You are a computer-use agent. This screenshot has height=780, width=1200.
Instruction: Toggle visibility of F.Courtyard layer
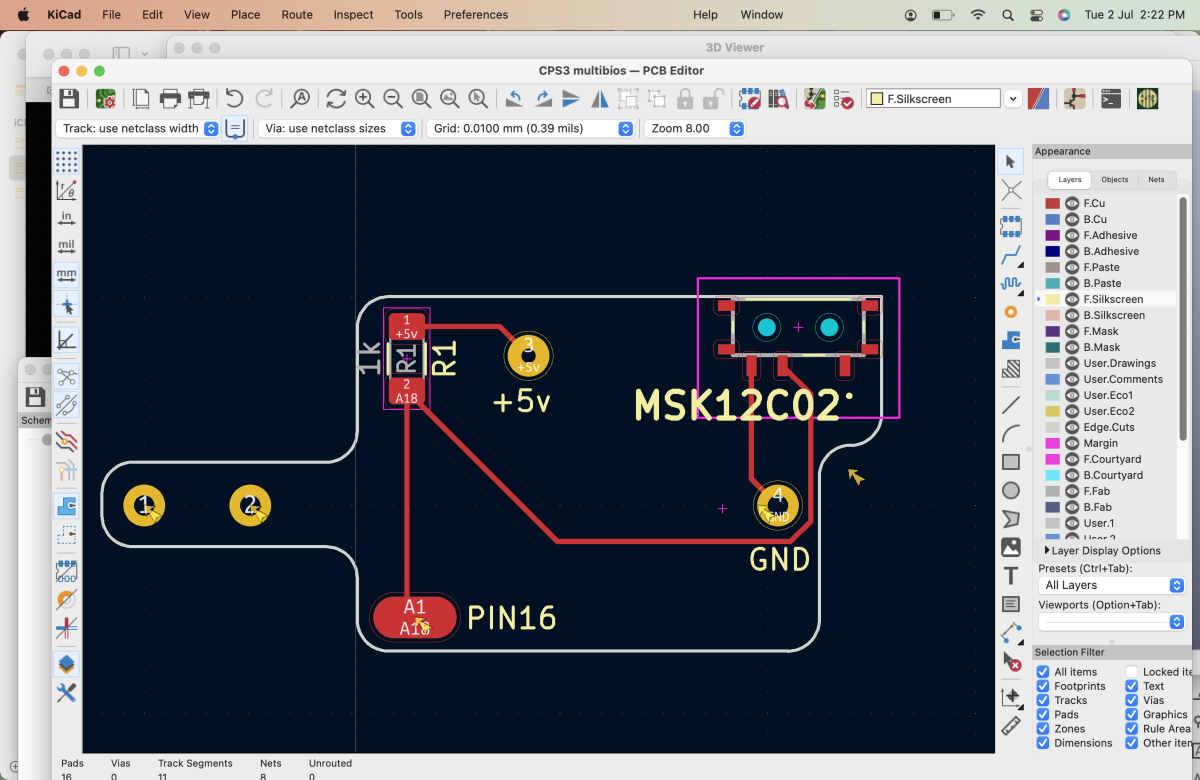coord(1072,459)
